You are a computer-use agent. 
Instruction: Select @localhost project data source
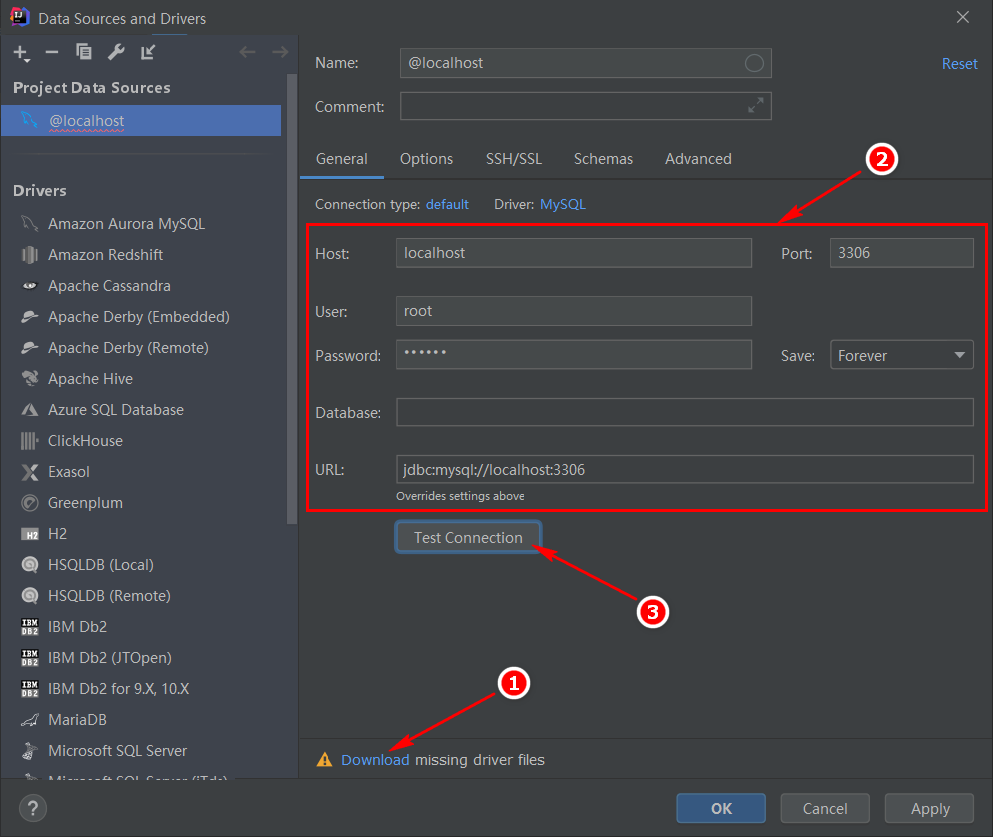pos(141,120)
